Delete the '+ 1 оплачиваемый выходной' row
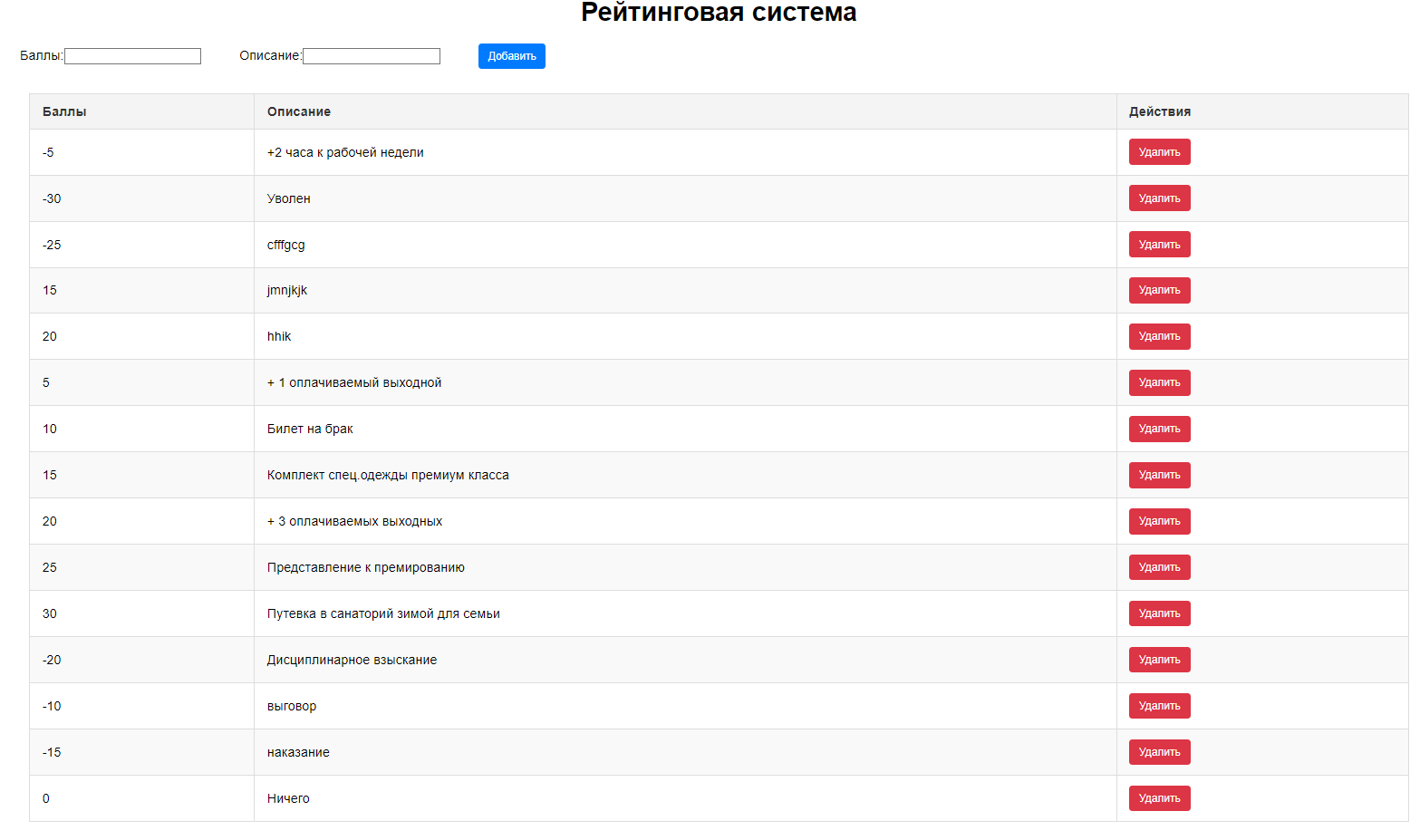Screen dimensions: 1420x840 pos(1159,382)
